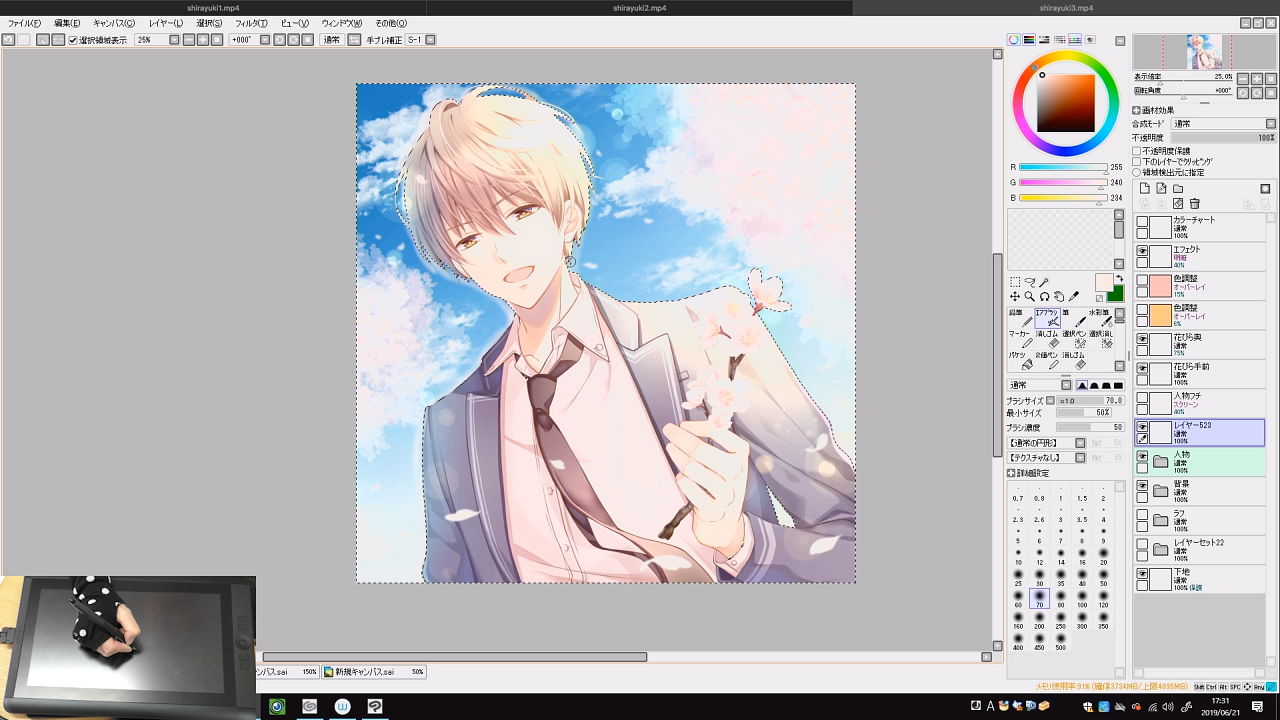Screen dimensions: 1280x720
Task: Adjust the red R color slider
Action: [1062, 168]
